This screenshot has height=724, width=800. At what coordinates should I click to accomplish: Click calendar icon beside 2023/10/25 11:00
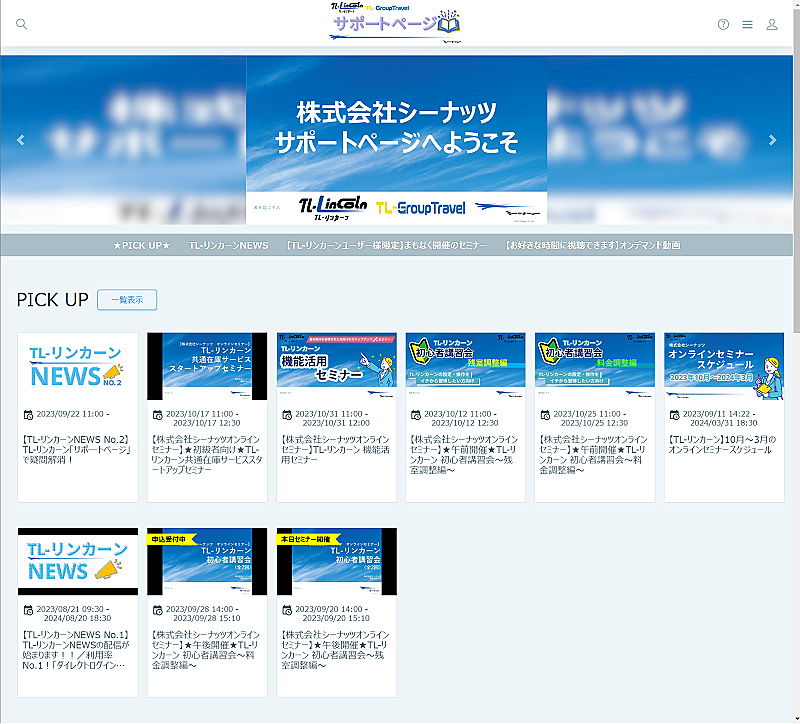tap(545, 414)
